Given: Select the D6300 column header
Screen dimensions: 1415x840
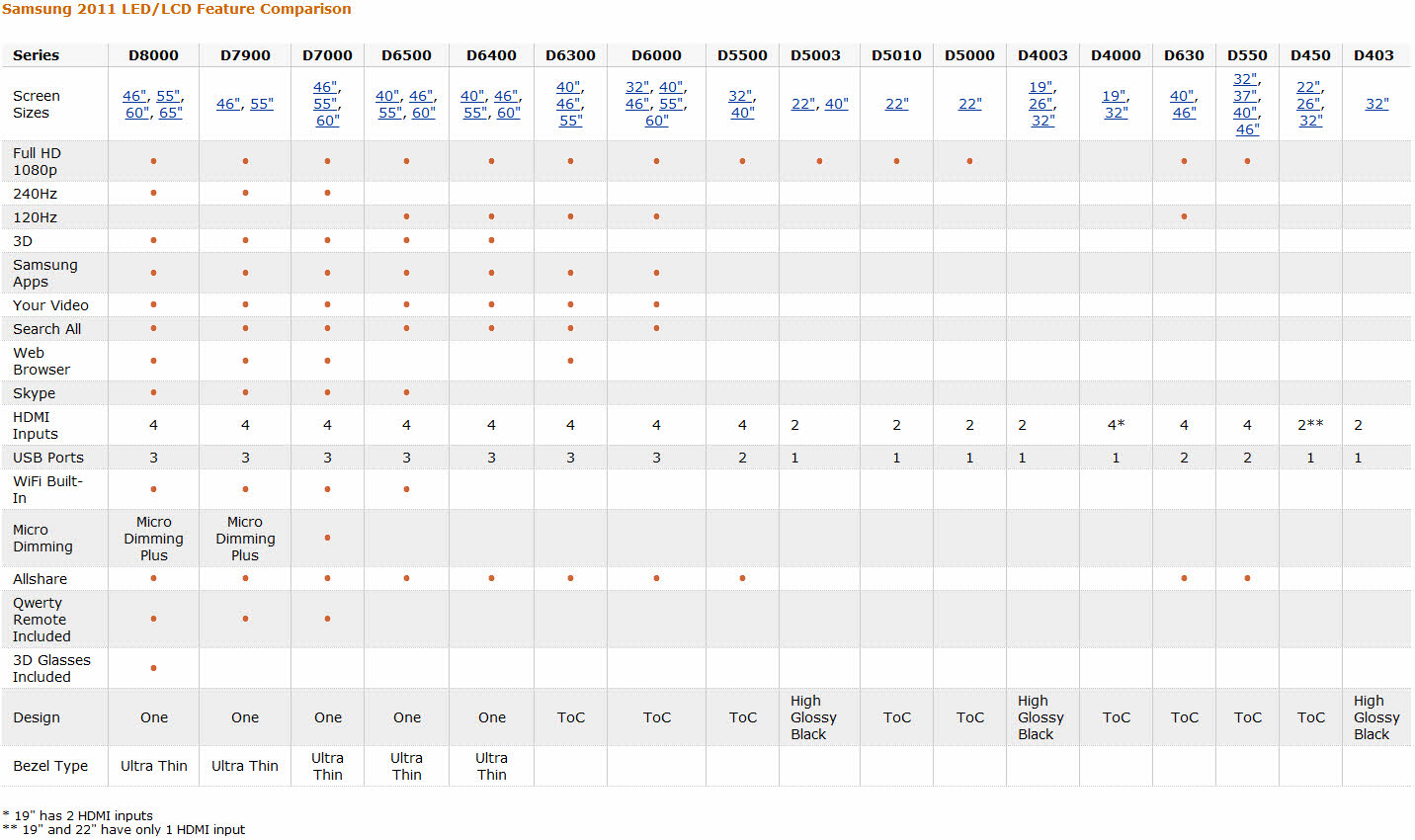Looking at the screenshot, I should pyautogui.click(x=570, y=55).
